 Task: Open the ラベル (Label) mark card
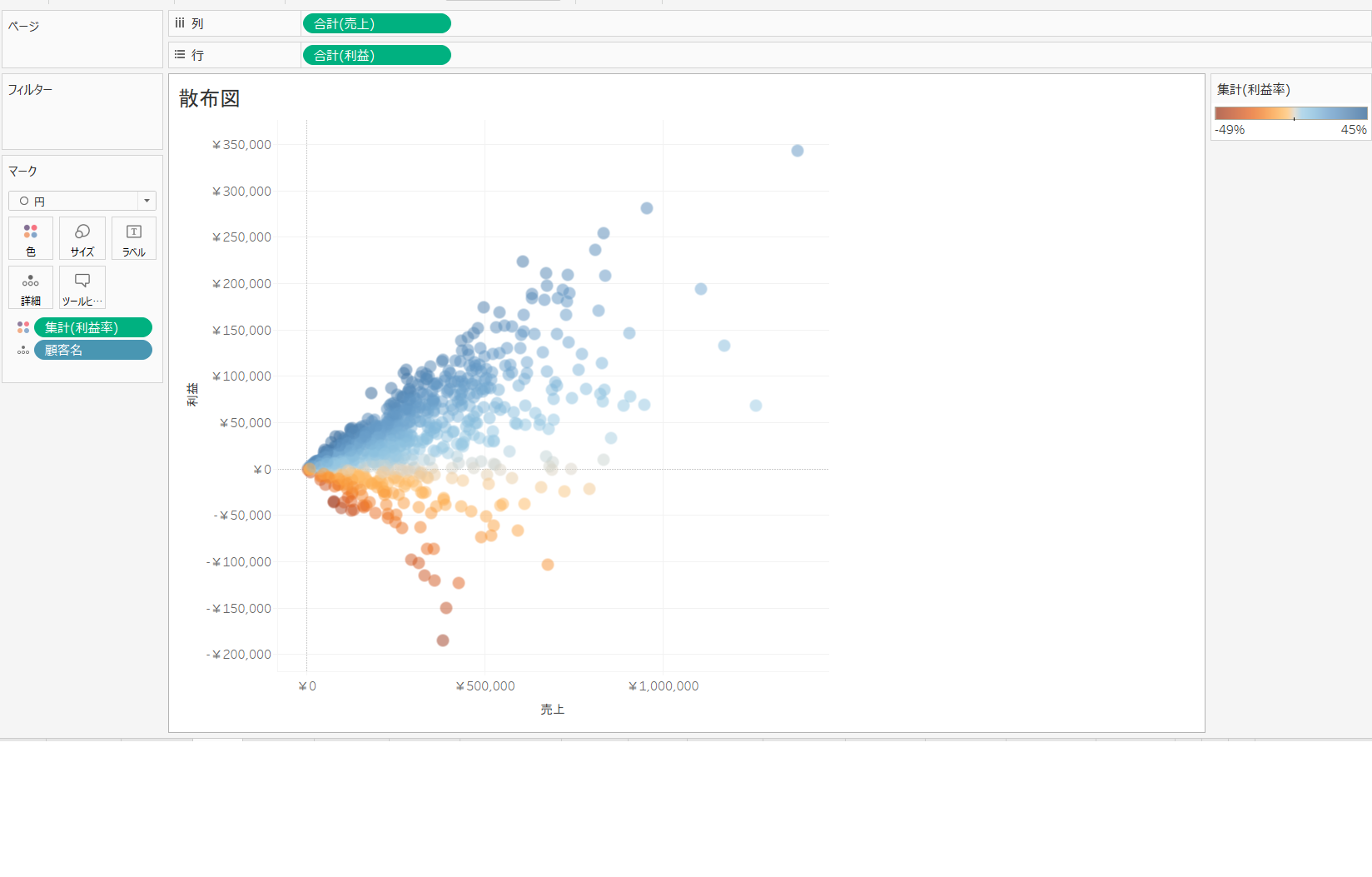coord(134,238)
